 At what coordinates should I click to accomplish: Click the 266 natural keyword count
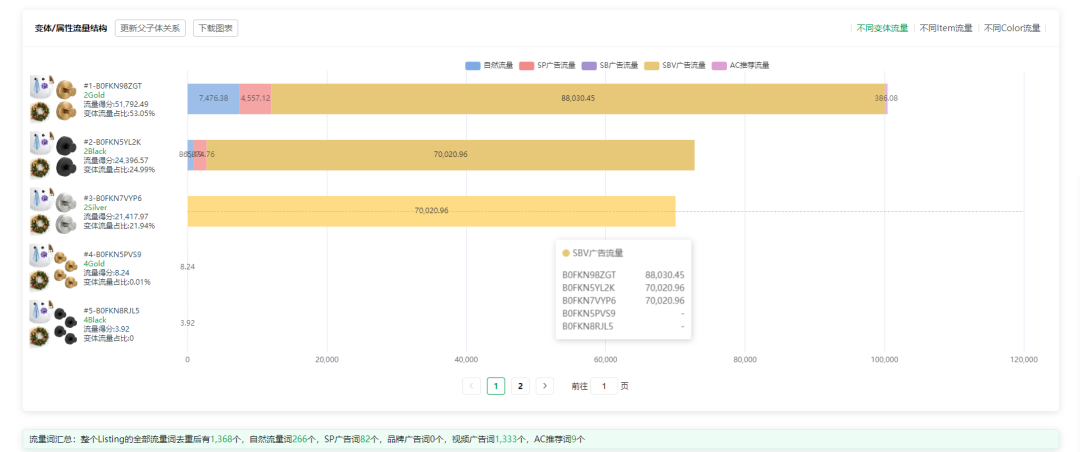[x=300, y=439]
